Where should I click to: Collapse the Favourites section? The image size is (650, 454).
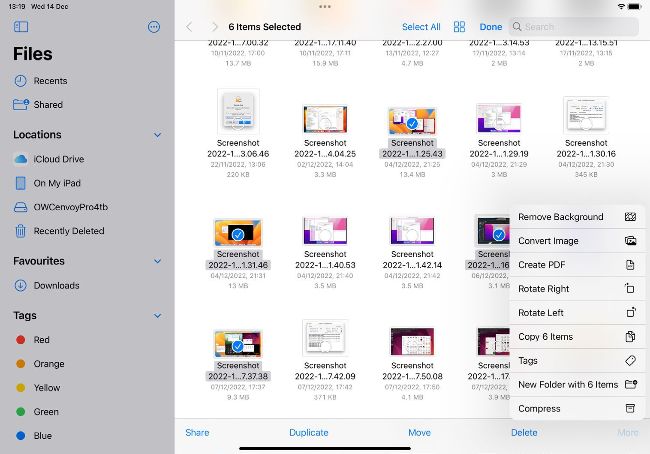tap(157, 261)
